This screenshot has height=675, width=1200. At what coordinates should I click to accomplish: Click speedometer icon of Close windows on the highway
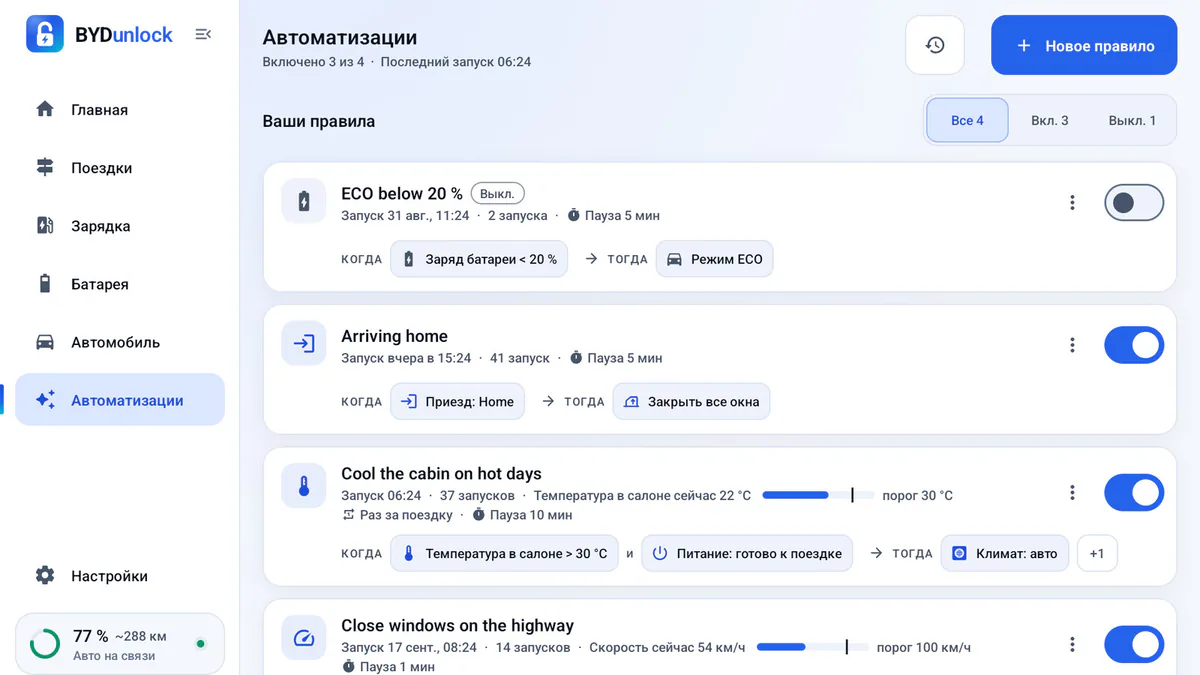tap(304, 638)
